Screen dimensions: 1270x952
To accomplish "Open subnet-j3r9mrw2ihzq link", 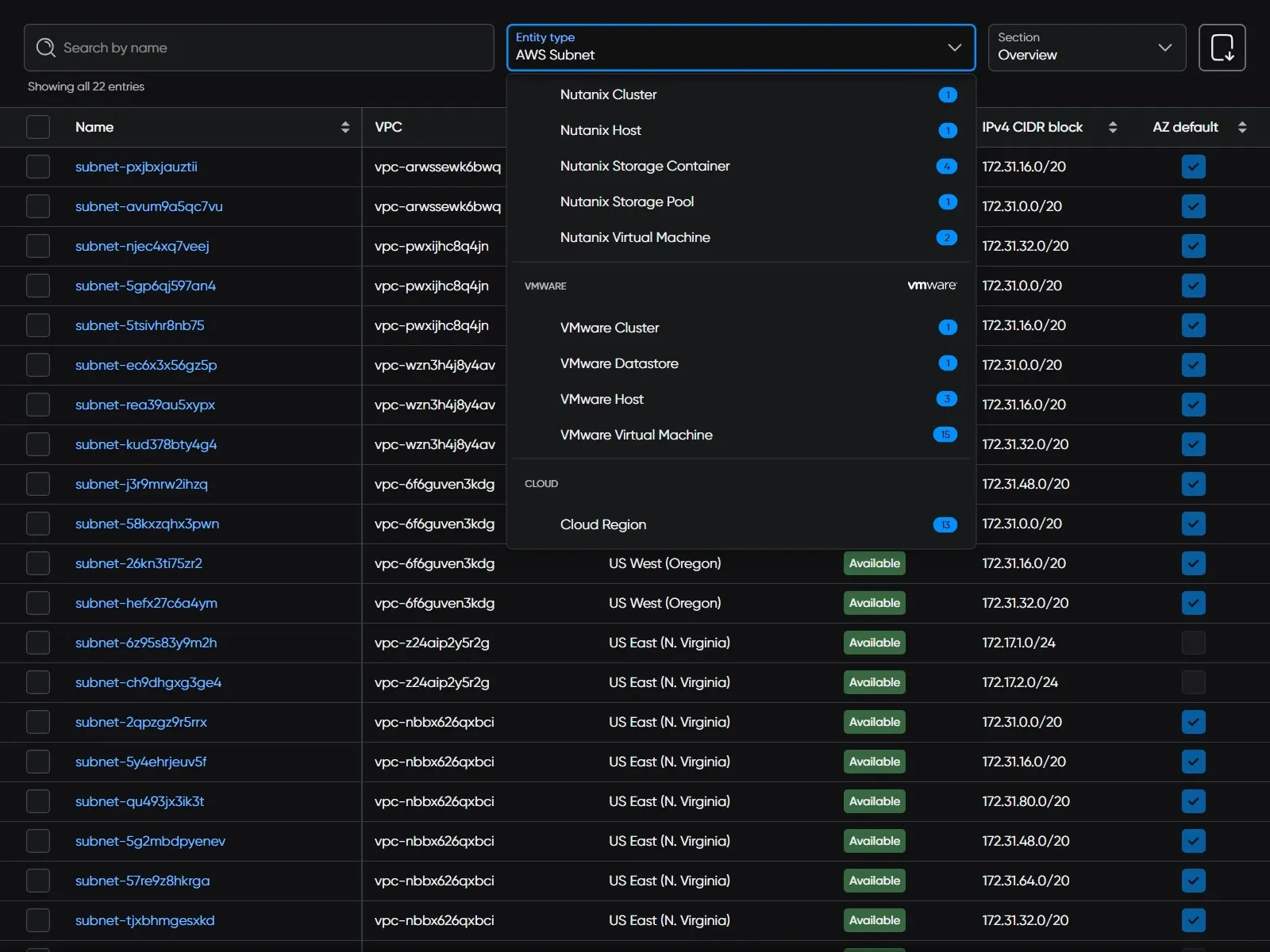I will coord(141,484).
